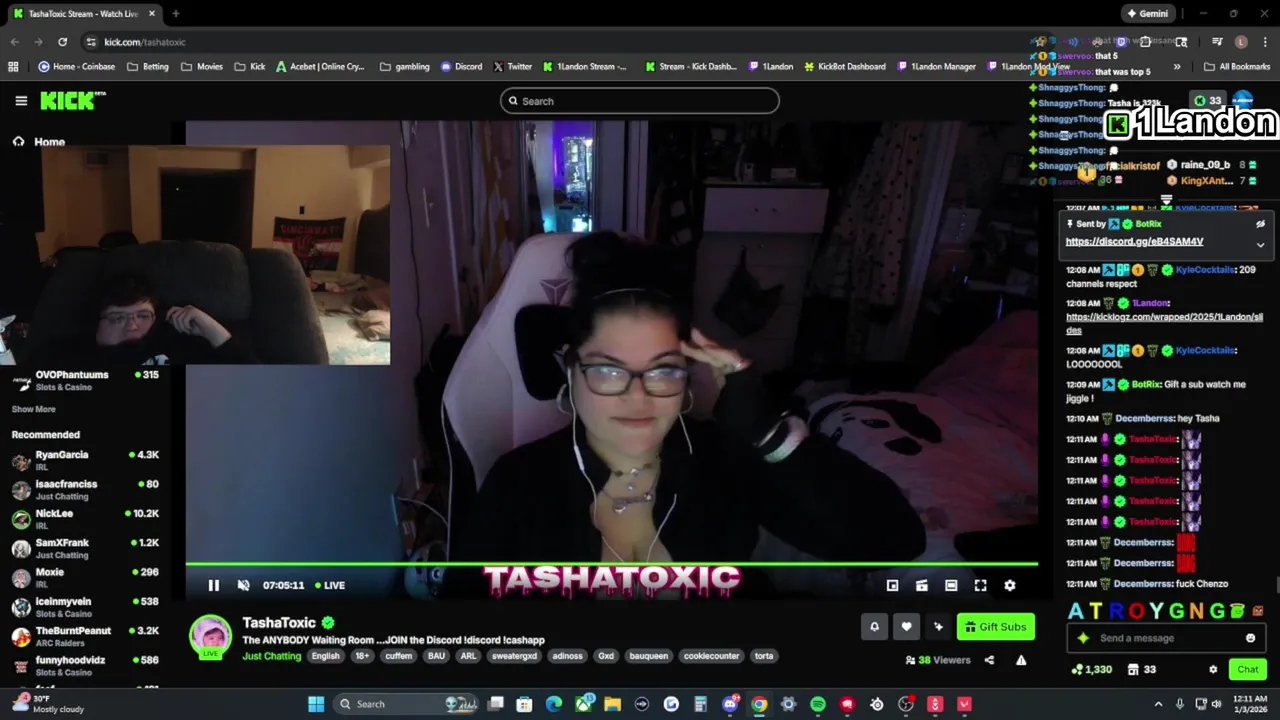Open Discord bookmark

(461, 67)
